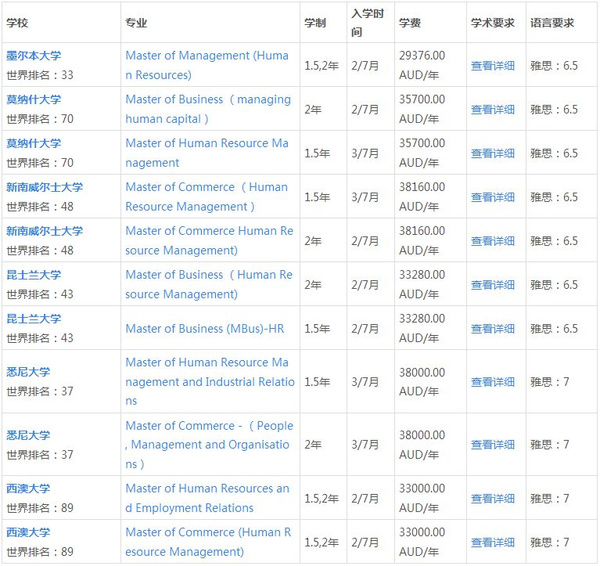Open Human Resource Management and Industrial Relations program

(x=210, y=382)
